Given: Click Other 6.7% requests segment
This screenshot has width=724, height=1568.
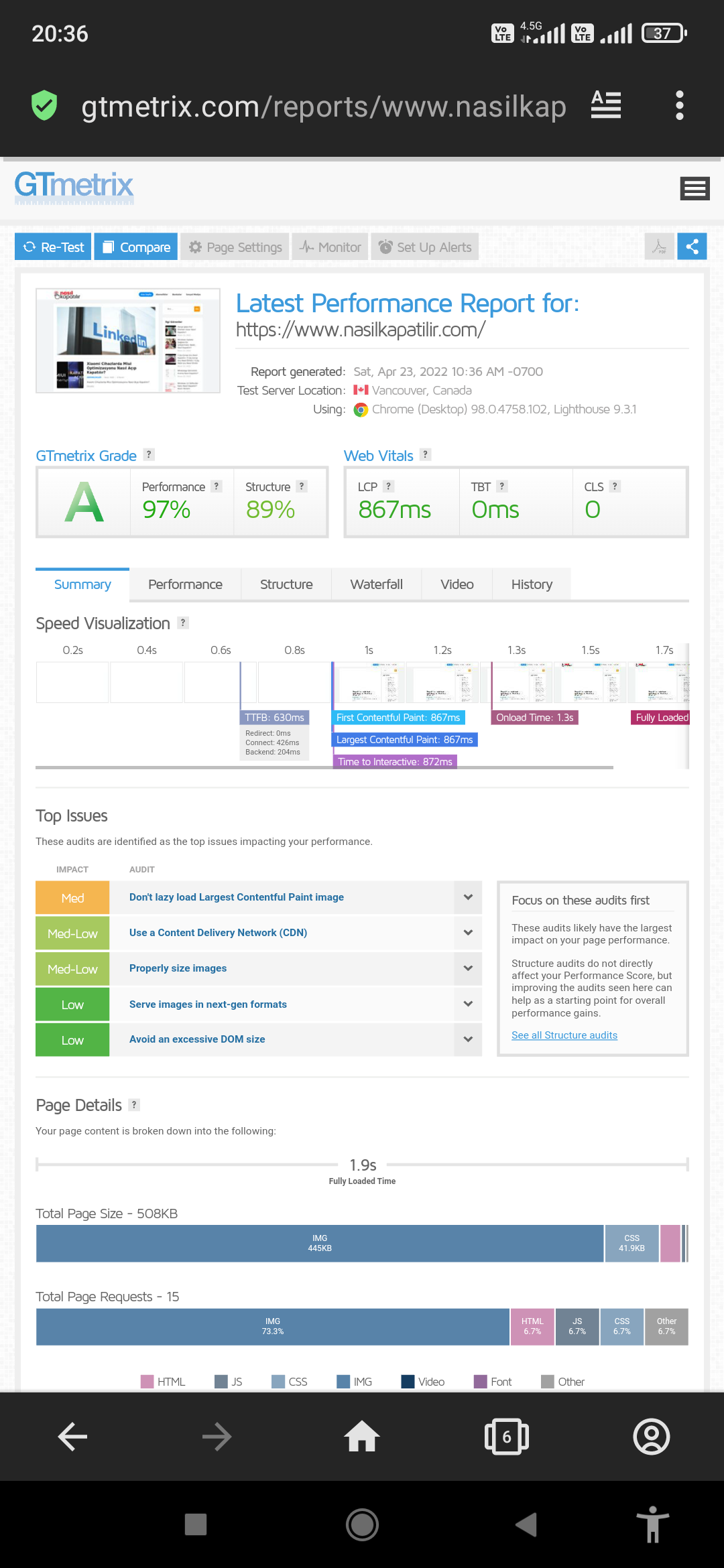Looking at the screenshot, I should point(666,1327).
